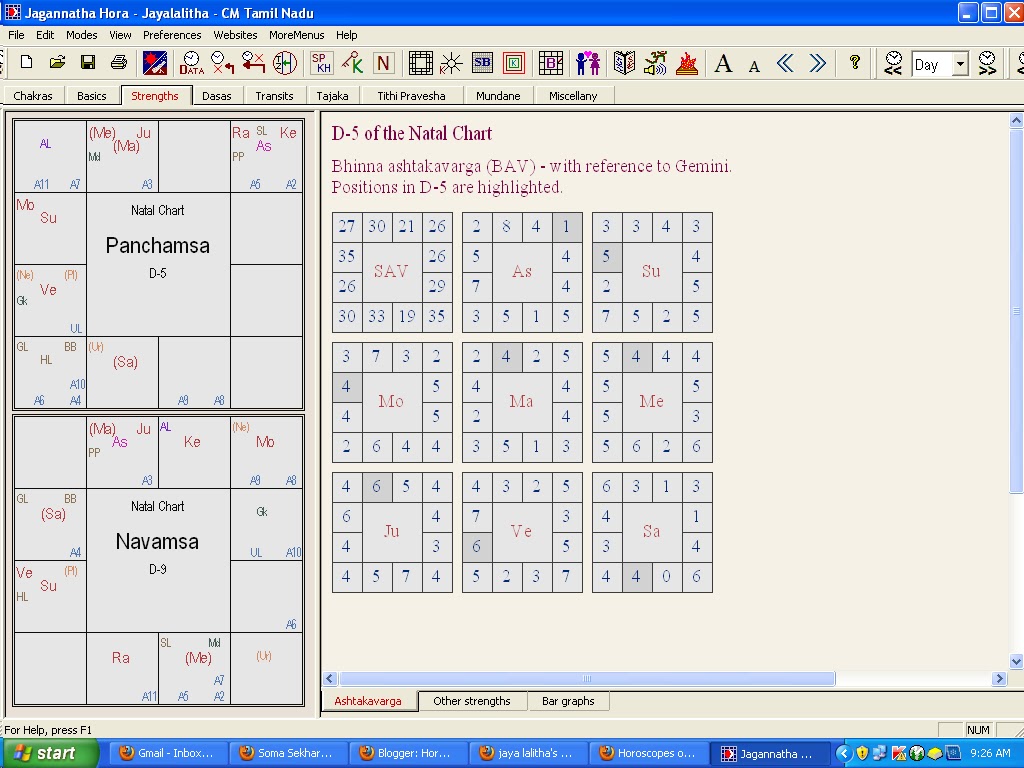1024x768 pixels.
Task: Increase font size with large A icon
Action: tap(723, 64)
